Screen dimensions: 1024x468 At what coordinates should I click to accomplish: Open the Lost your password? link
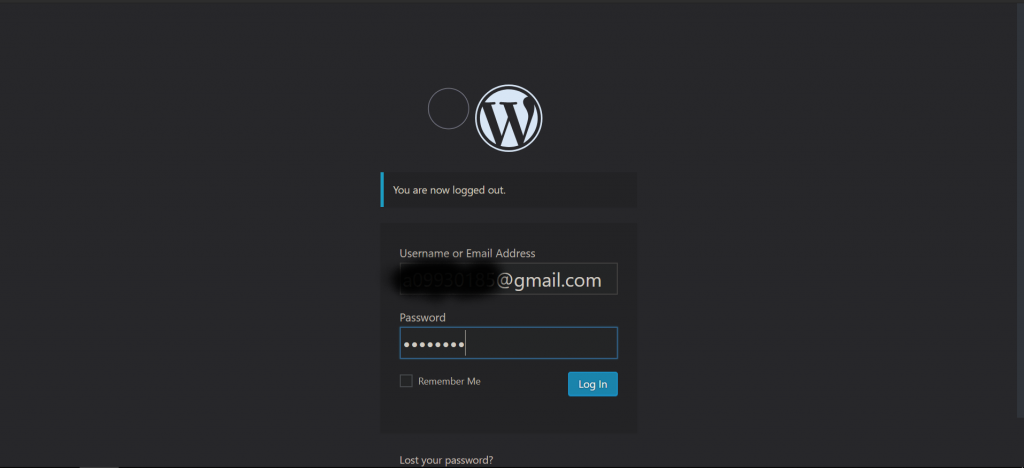click(x=446, y=460)
